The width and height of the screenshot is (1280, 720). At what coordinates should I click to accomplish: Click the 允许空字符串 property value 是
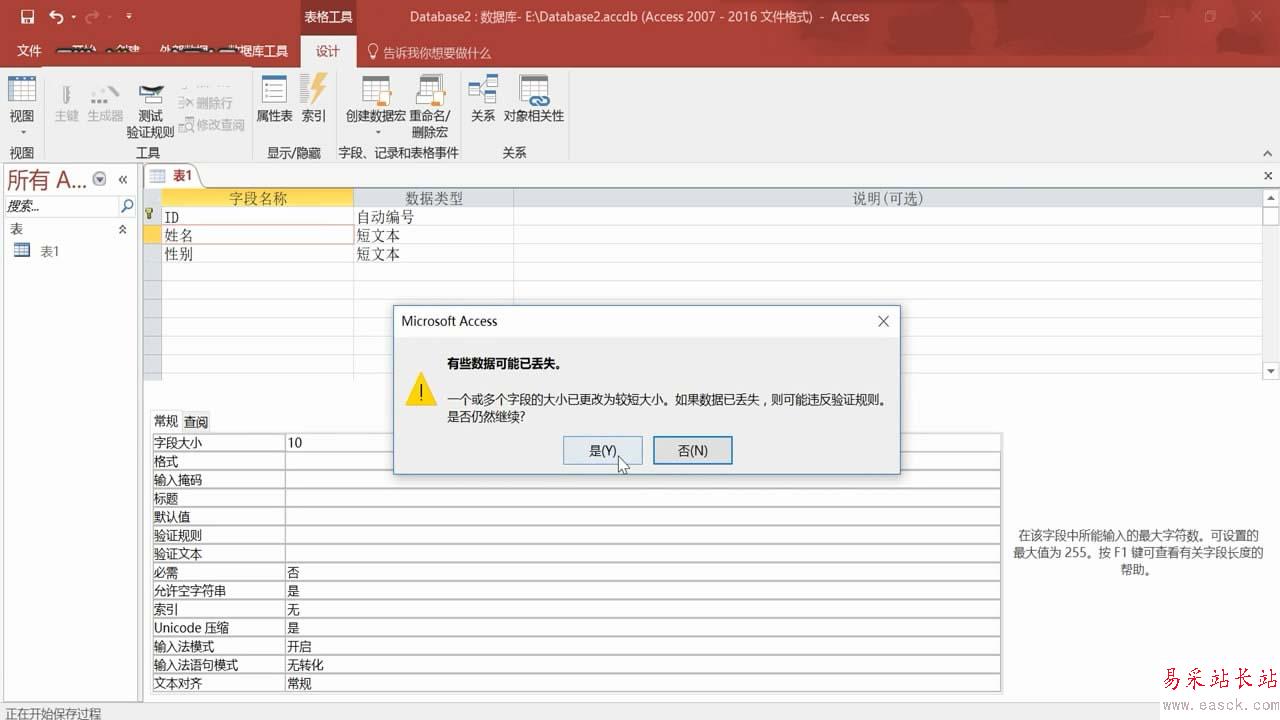pyautogui.click(x=643, y=591)
